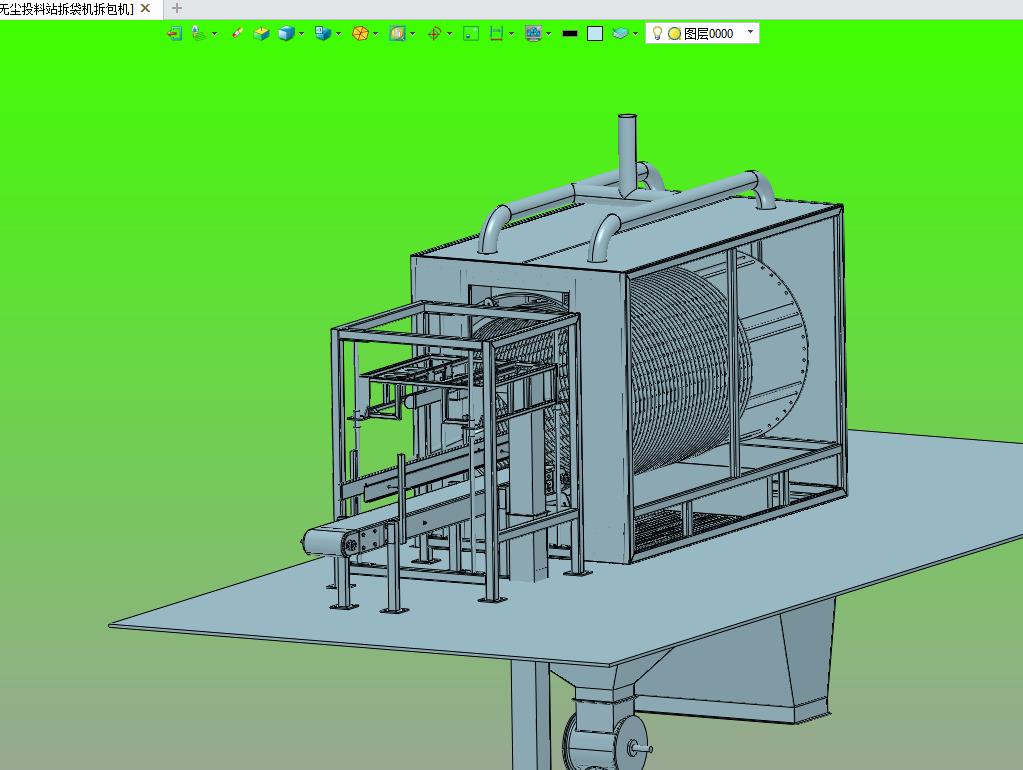Image resolution: width=1023 pixels, height=770 pixels.
Task: Open a new tab with plus button
Action: (177, 8)
